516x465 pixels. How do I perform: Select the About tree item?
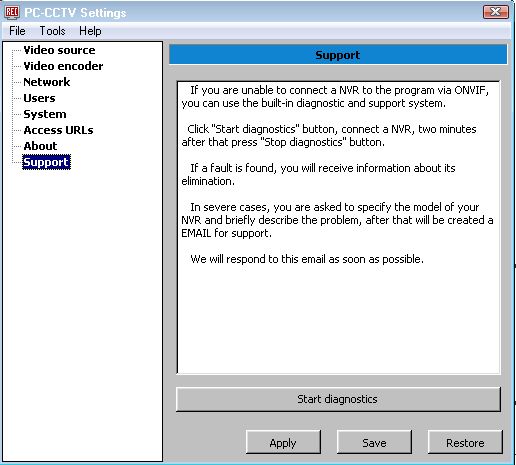[x=40, y=146]
